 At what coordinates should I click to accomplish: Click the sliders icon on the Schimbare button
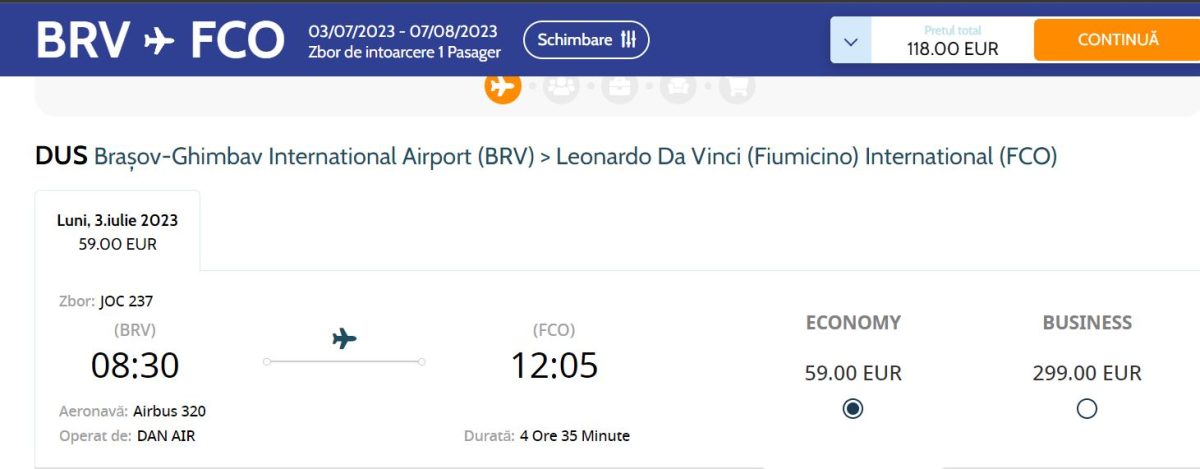tap(628, 40)
